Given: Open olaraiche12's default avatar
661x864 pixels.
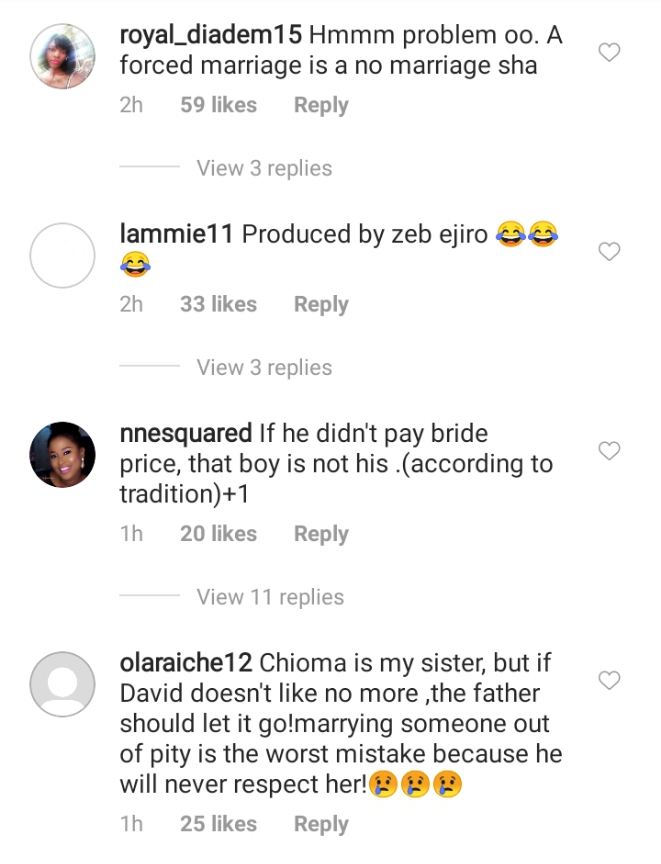Looking at the screenshot, I should 62,684.
